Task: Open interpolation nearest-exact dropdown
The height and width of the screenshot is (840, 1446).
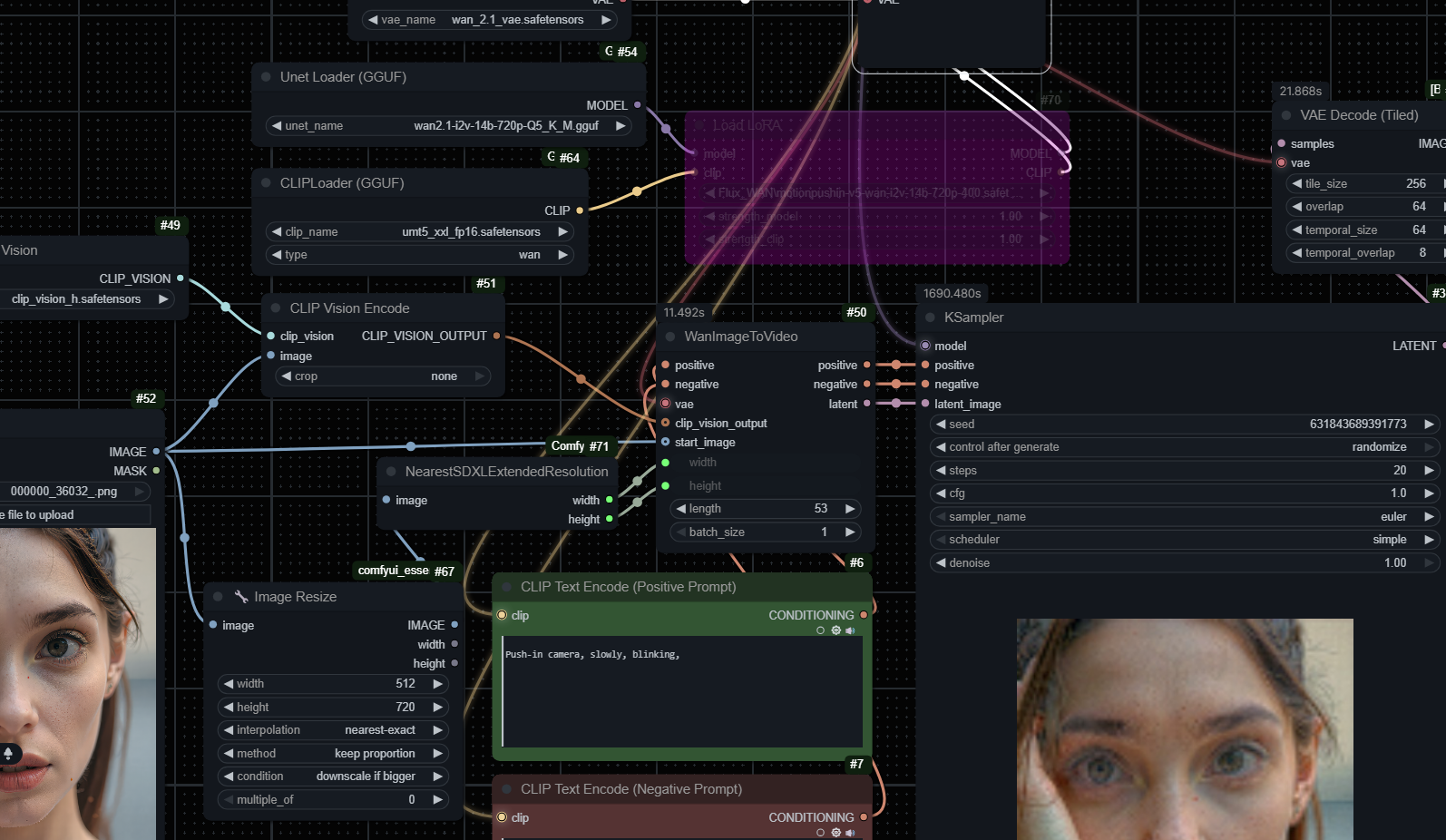Action: pos(333,730)
